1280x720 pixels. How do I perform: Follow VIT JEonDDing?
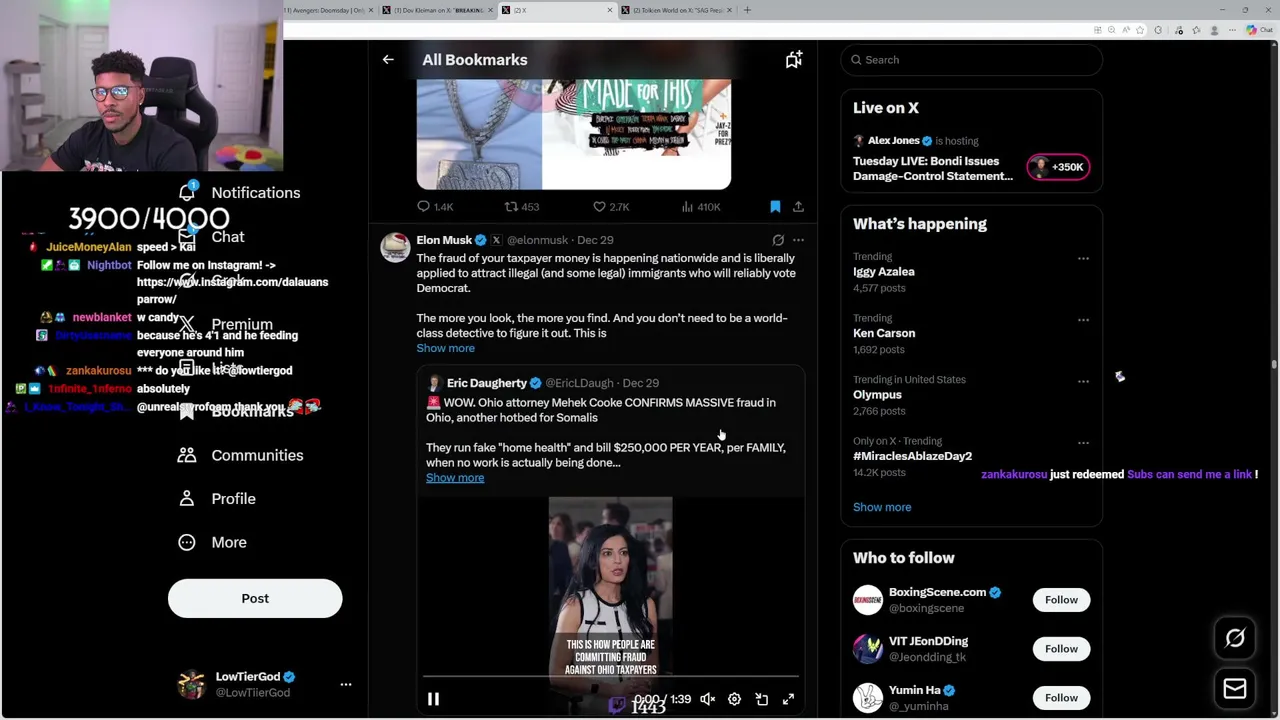click(1061, 649)
